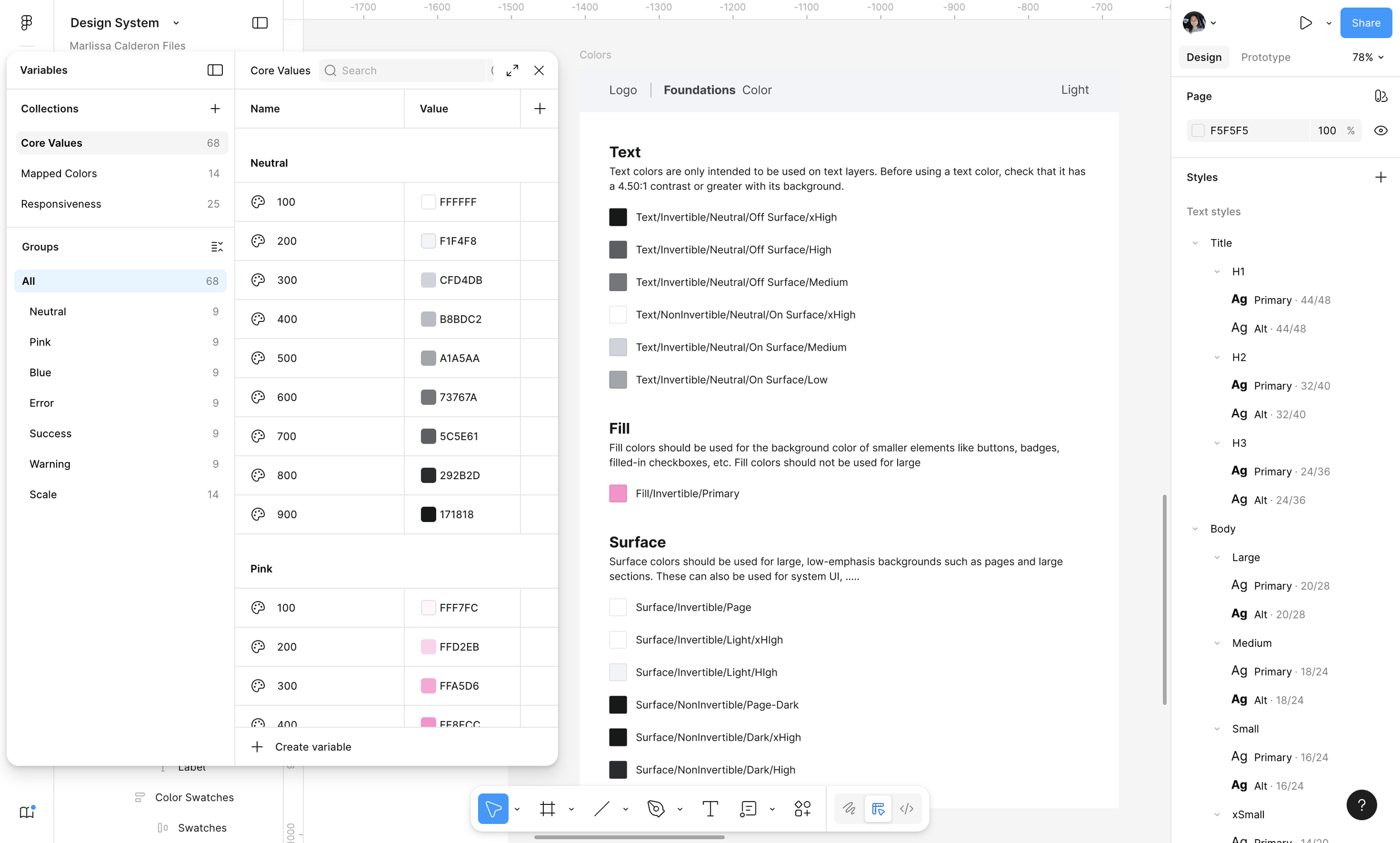Select the Frame tool in toolbar
Viewport: 1400px width, 843px height.
pos(548,808)
